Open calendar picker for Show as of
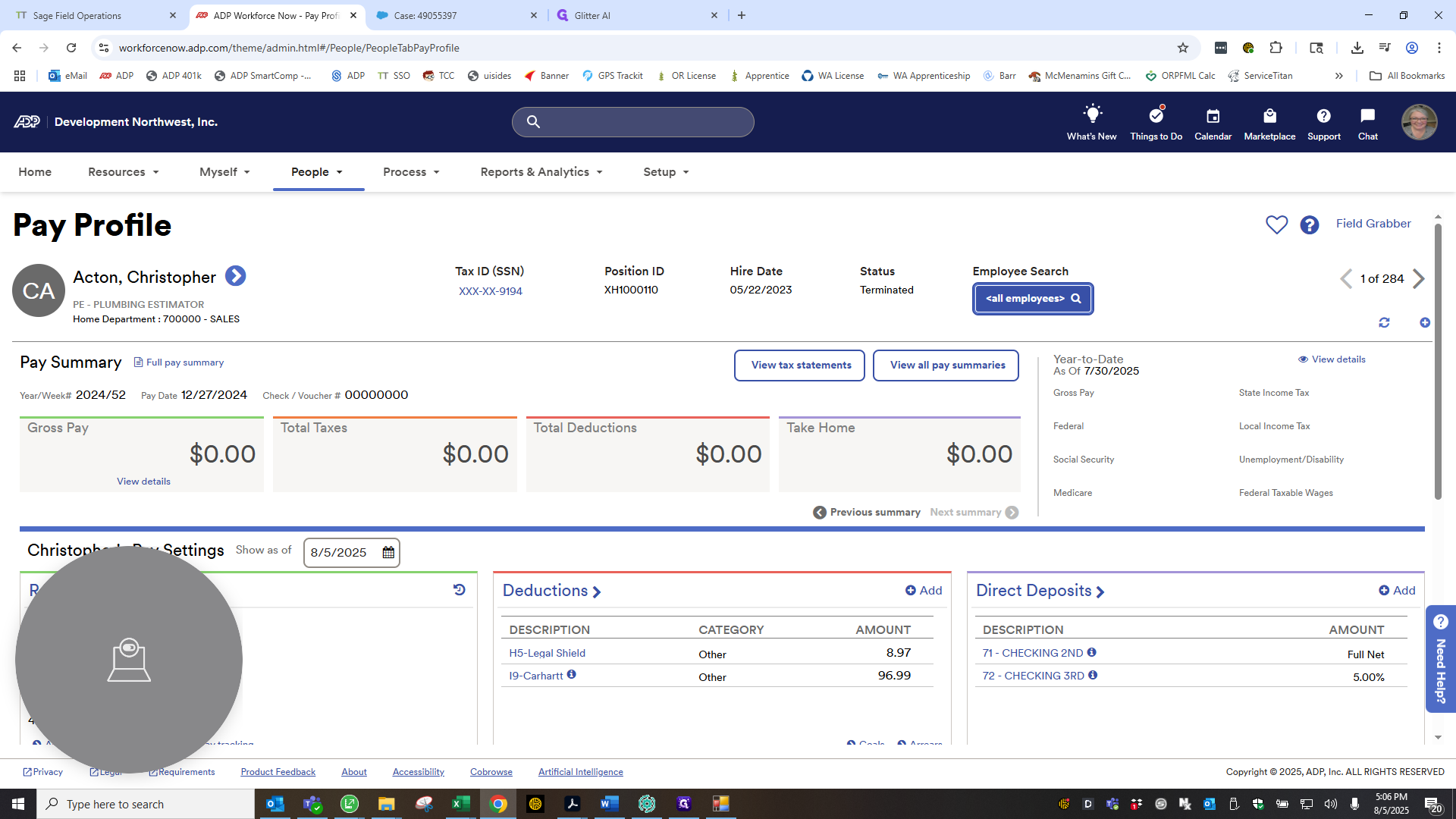 388,553
